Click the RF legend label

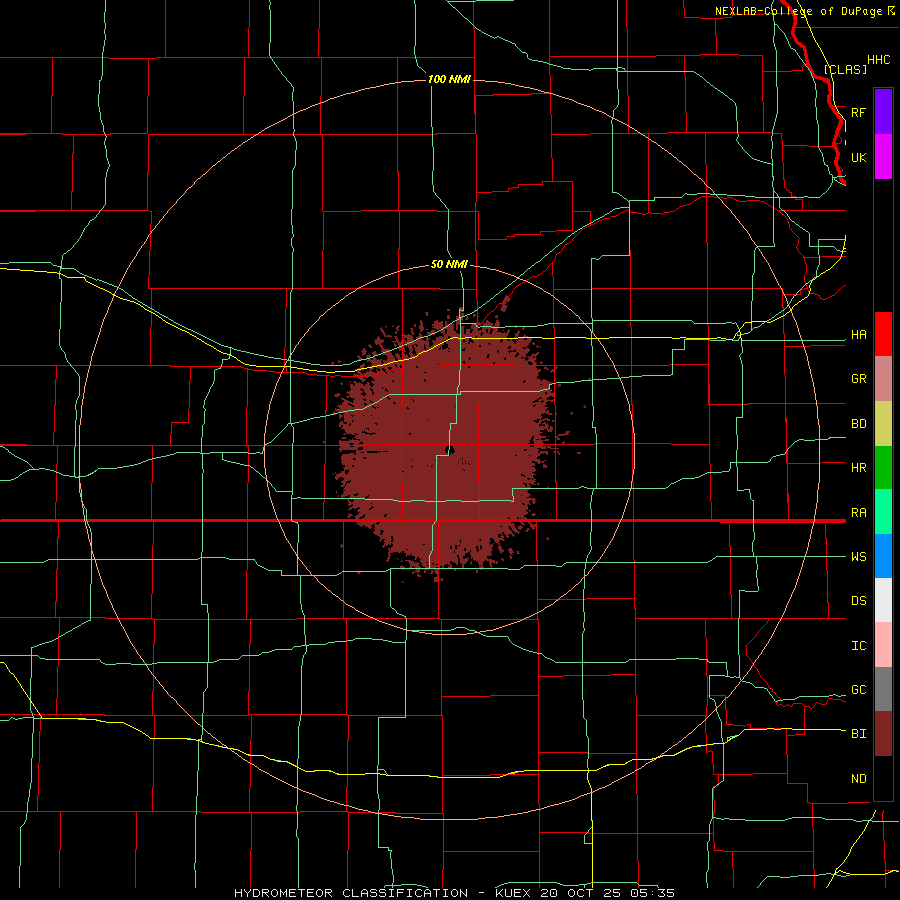pyautogui.click(x=858, y=112)
